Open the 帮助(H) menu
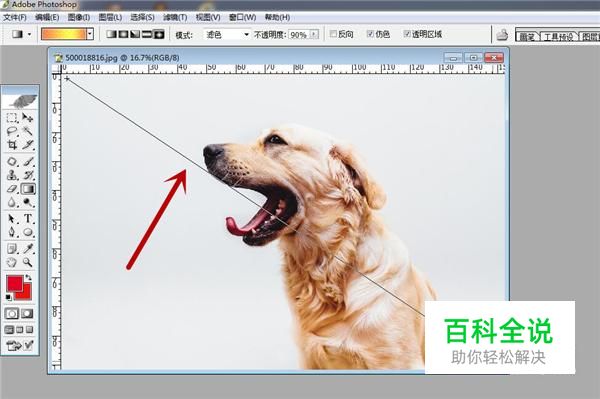 277,18
